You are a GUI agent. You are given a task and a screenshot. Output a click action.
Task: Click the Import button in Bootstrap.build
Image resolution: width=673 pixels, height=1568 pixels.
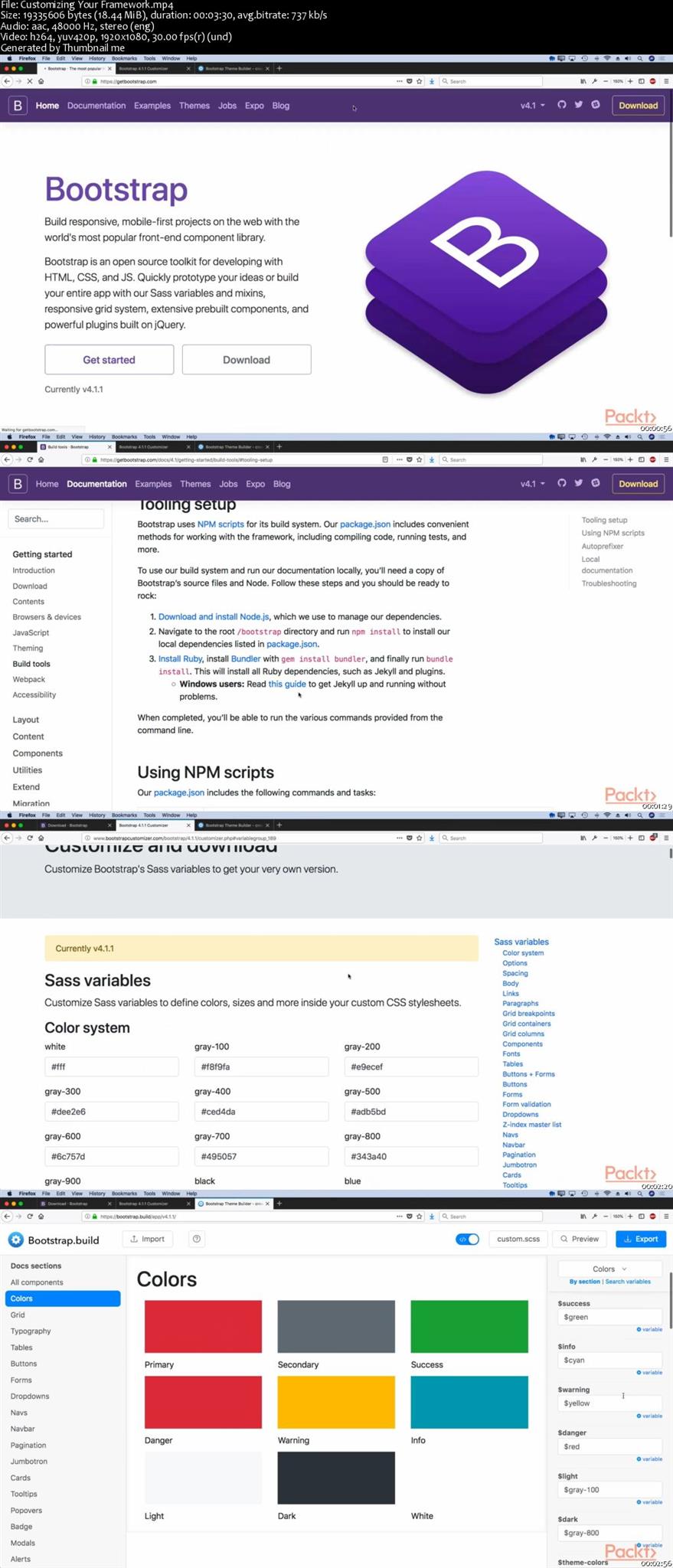[148, 1239]
